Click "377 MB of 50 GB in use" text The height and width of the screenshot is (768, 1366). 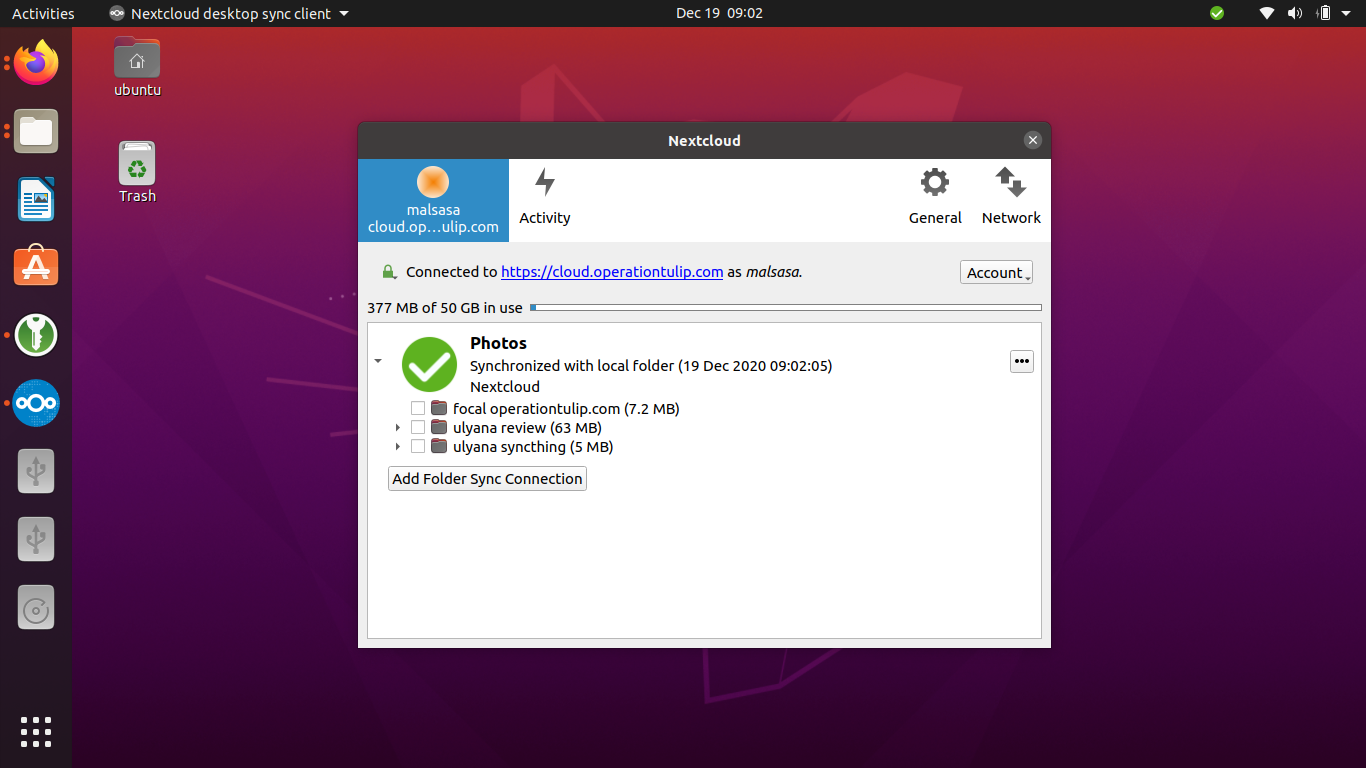pyautogui.click(x=445, y=308)
